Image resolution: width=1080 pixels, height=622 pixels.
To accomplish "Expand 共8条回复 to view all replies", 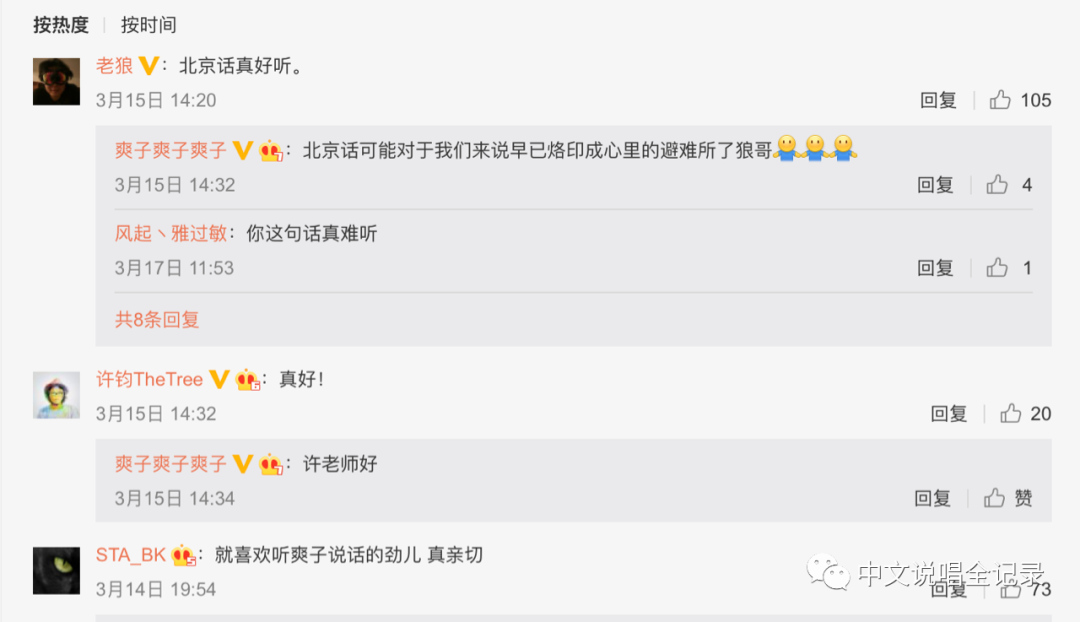I will (x=157, y=320).
